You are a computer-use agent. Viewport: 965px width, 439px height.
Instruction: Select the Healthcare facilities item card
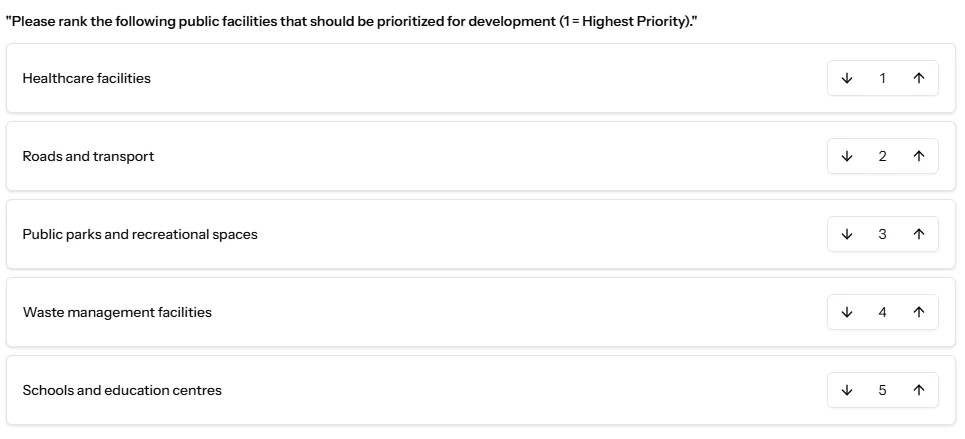click(x=400, y=78)
